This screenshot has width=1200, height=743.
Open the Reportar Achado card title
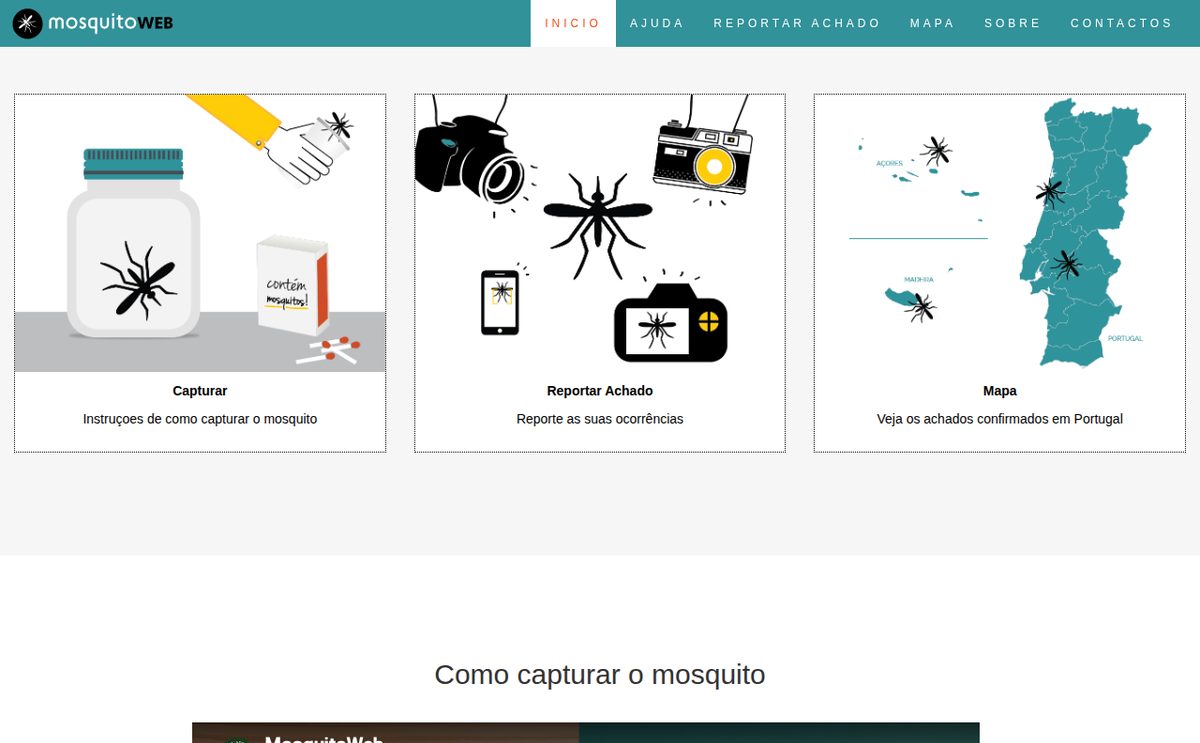click(x=600, y=391)
